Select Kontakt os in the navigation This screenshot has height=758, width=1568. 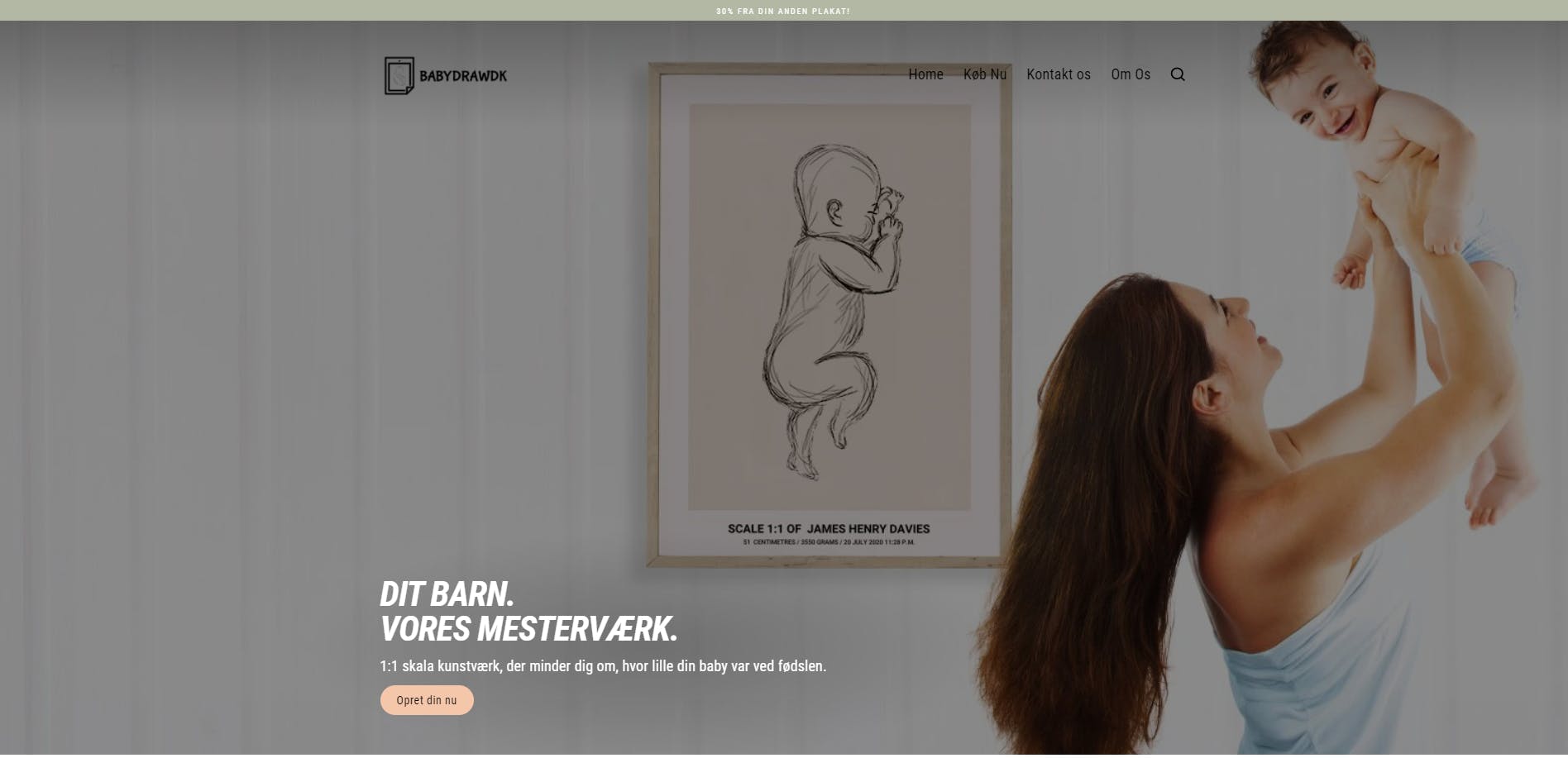[1059, 74]
